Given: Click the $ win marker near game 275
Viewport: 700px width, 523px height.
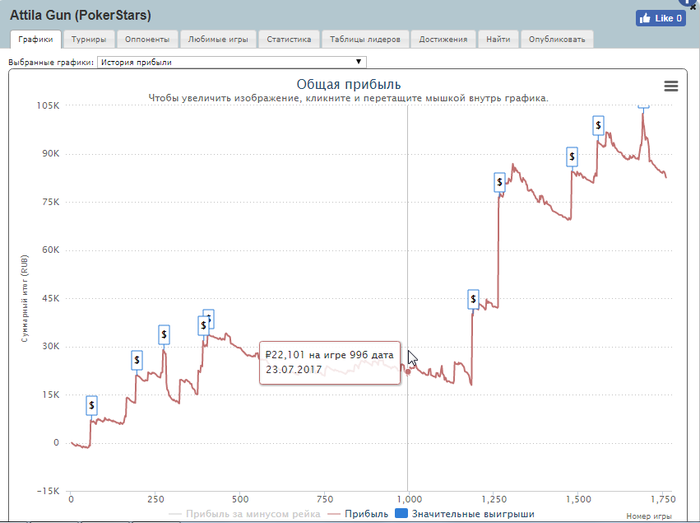Looking at the screenshot, I should (x=164, y=334).
